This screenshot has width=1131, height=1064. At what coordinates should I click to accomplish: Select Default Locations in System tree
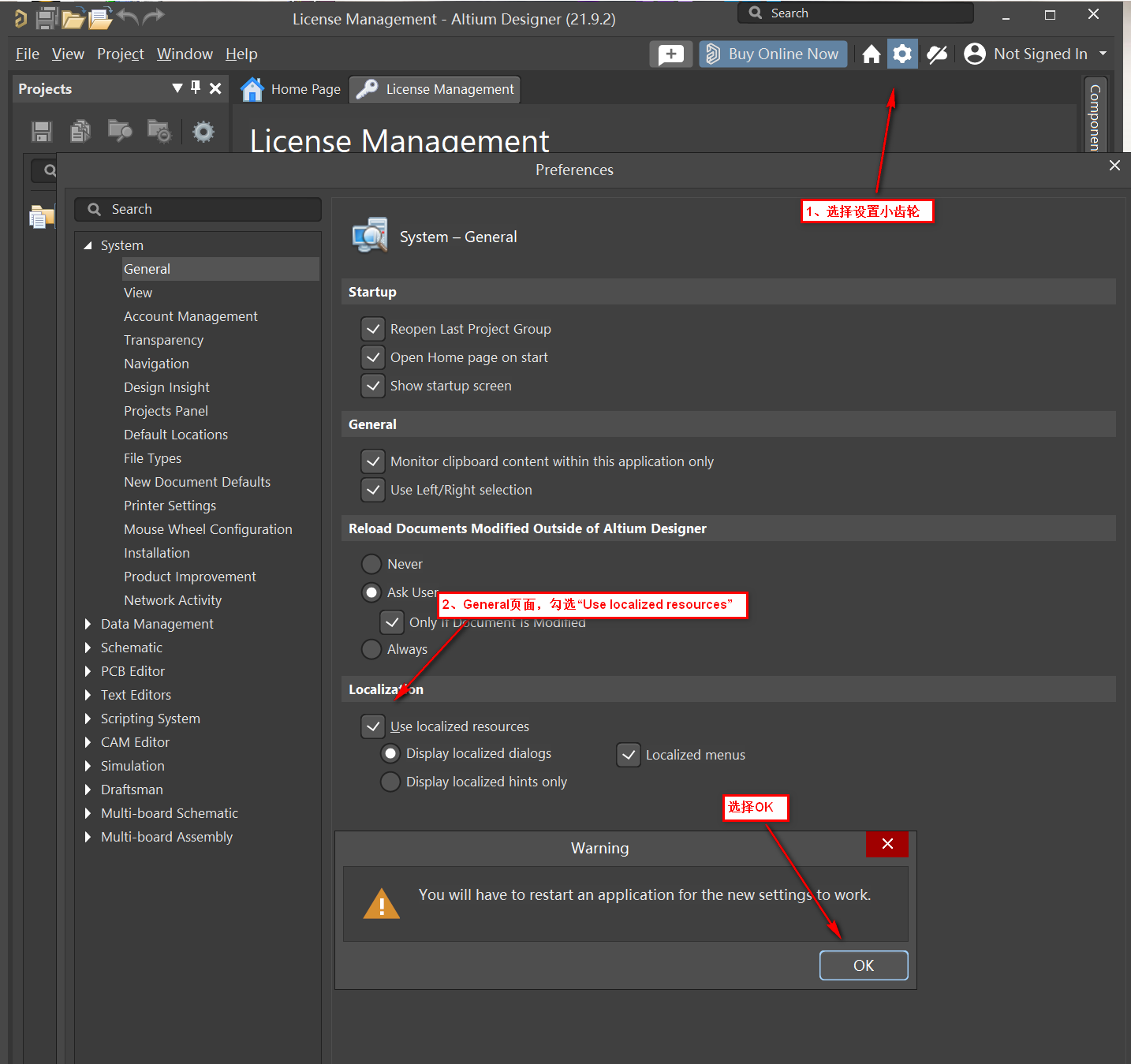coord(176,435)
